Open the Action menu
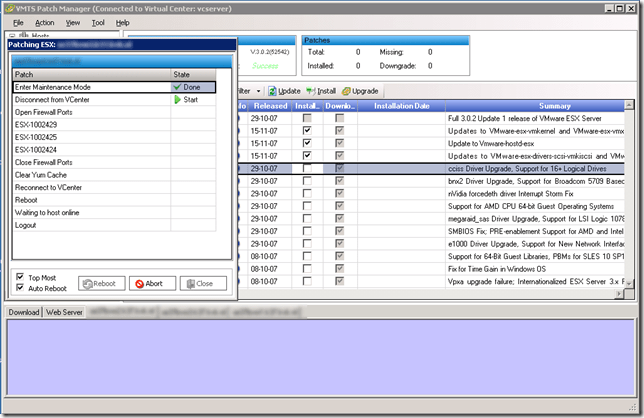This screenshot has width=644, height=418. pyautogui.click(x=44, y=23)
